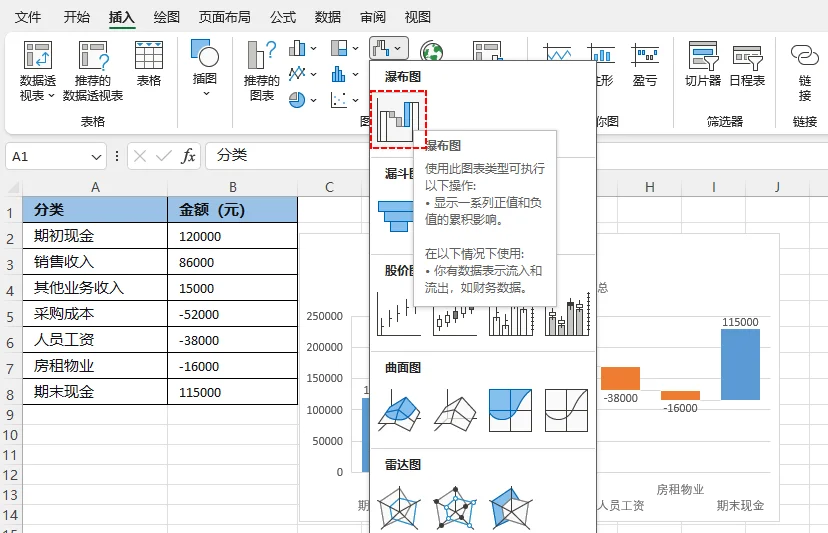
Task: Expand the column chart dropdown arrow
Action: 313,49
